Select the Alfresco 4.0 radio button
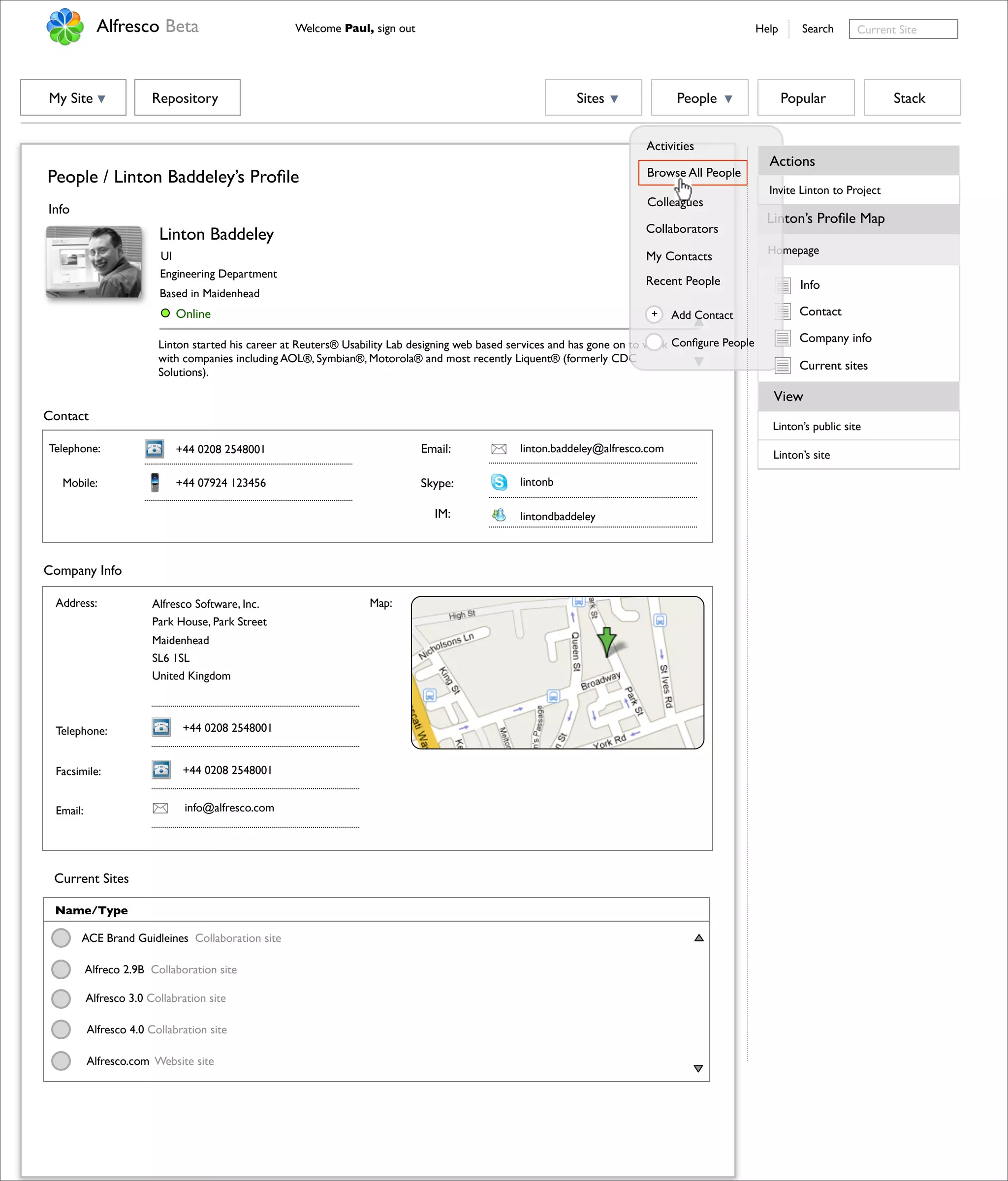 pos(61,1029)
